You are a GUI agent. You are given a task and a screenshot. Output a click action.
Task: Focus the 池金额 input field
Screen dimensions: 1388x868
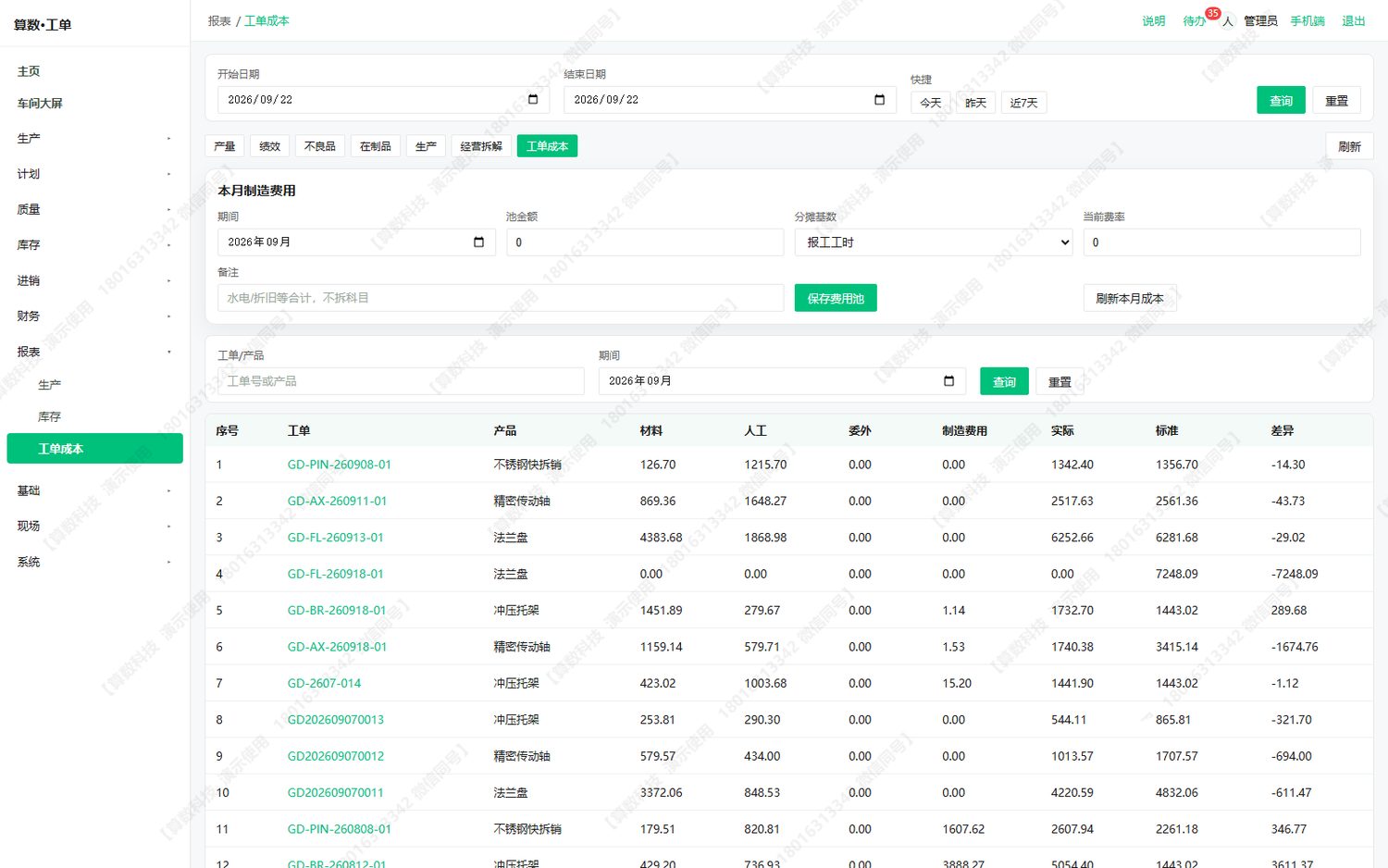[x=645, y=242]
